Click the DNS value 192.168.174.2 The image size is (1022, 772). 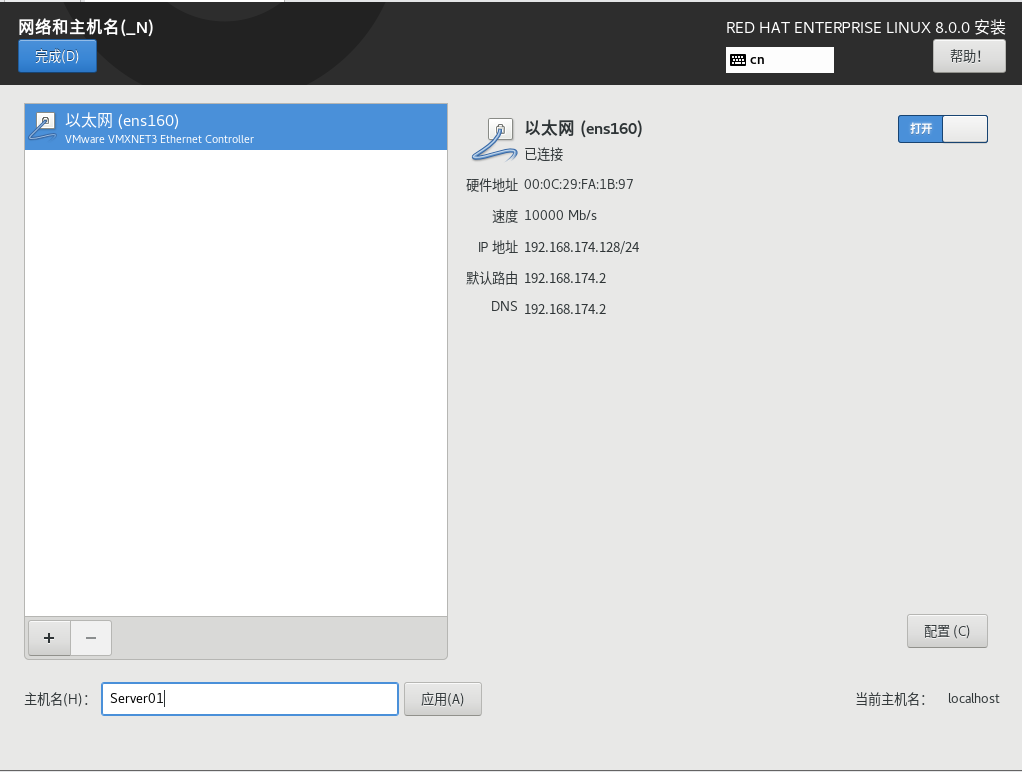click(565, 309)
